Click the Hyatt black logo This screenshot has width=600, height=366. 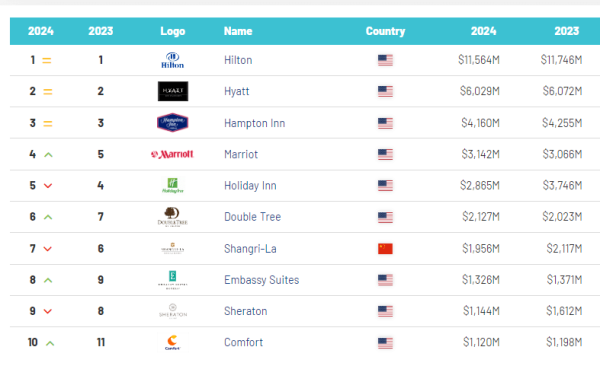173,91
